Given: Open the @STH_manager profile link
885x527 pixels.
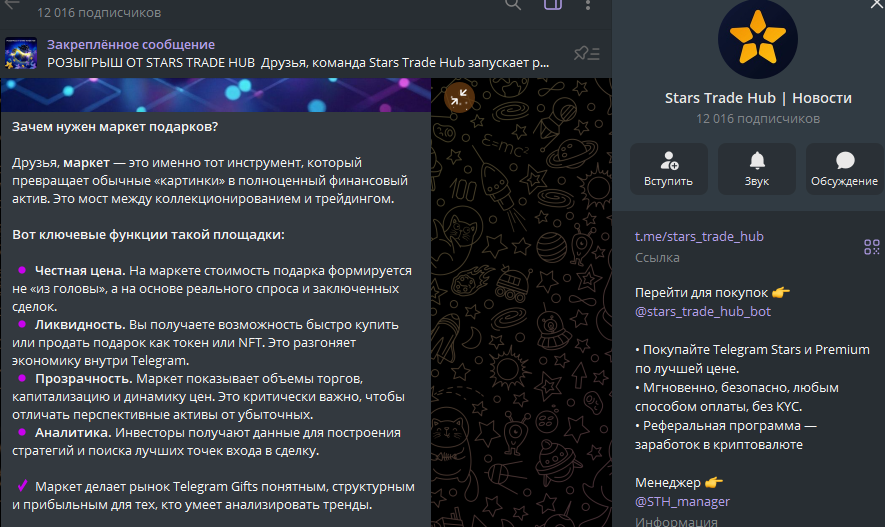Looking at the screenshot, I should point(682,501).
